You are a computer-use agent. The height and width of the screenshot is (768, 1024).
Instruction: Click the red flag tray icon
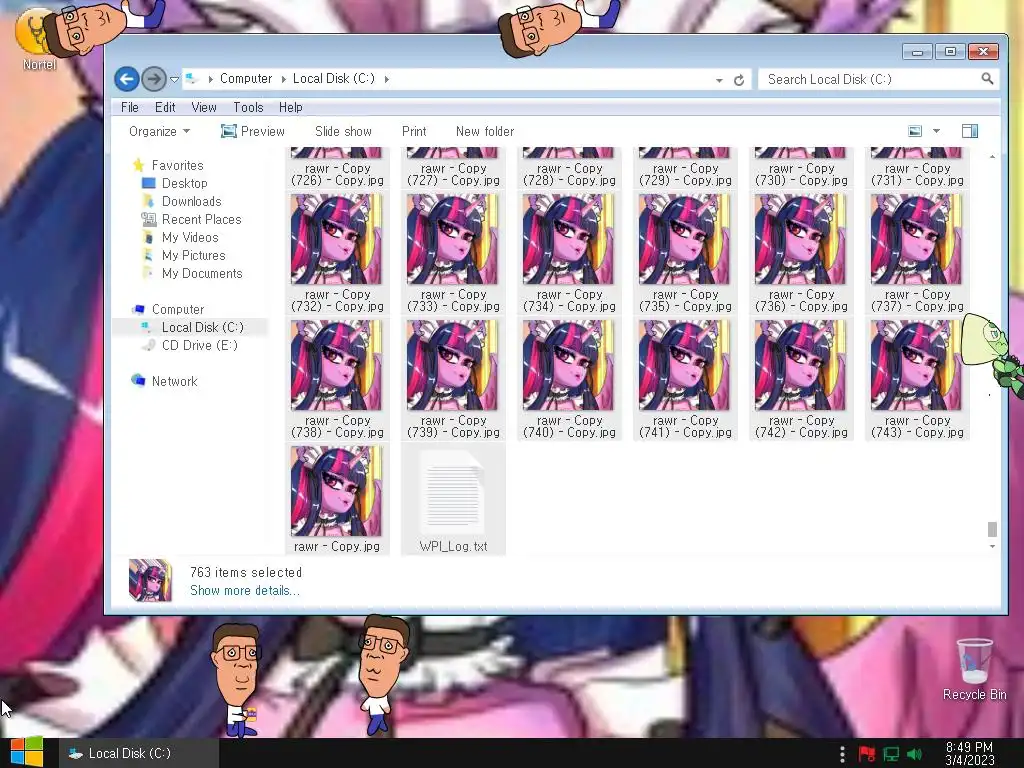(x=867, y=754)
